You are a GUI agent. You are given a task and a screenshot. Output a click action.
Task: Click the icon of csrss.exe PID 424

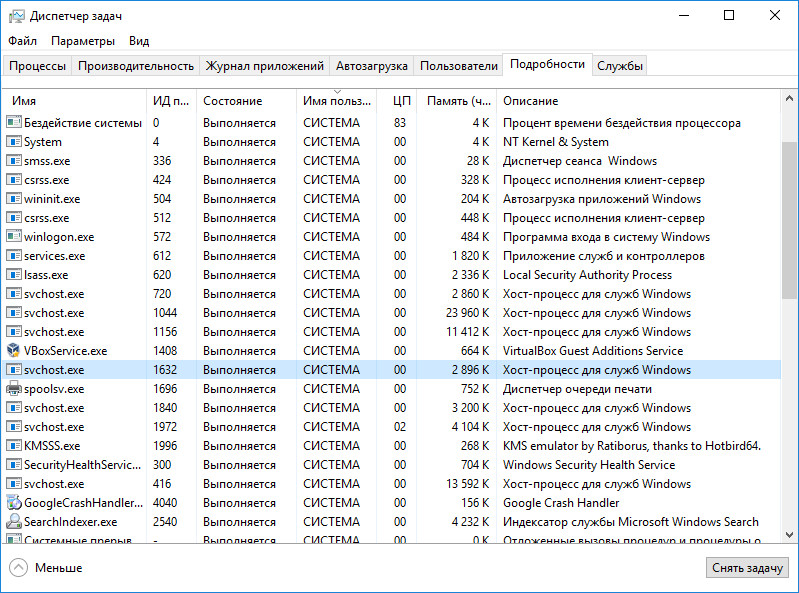[x=14, y=180]
